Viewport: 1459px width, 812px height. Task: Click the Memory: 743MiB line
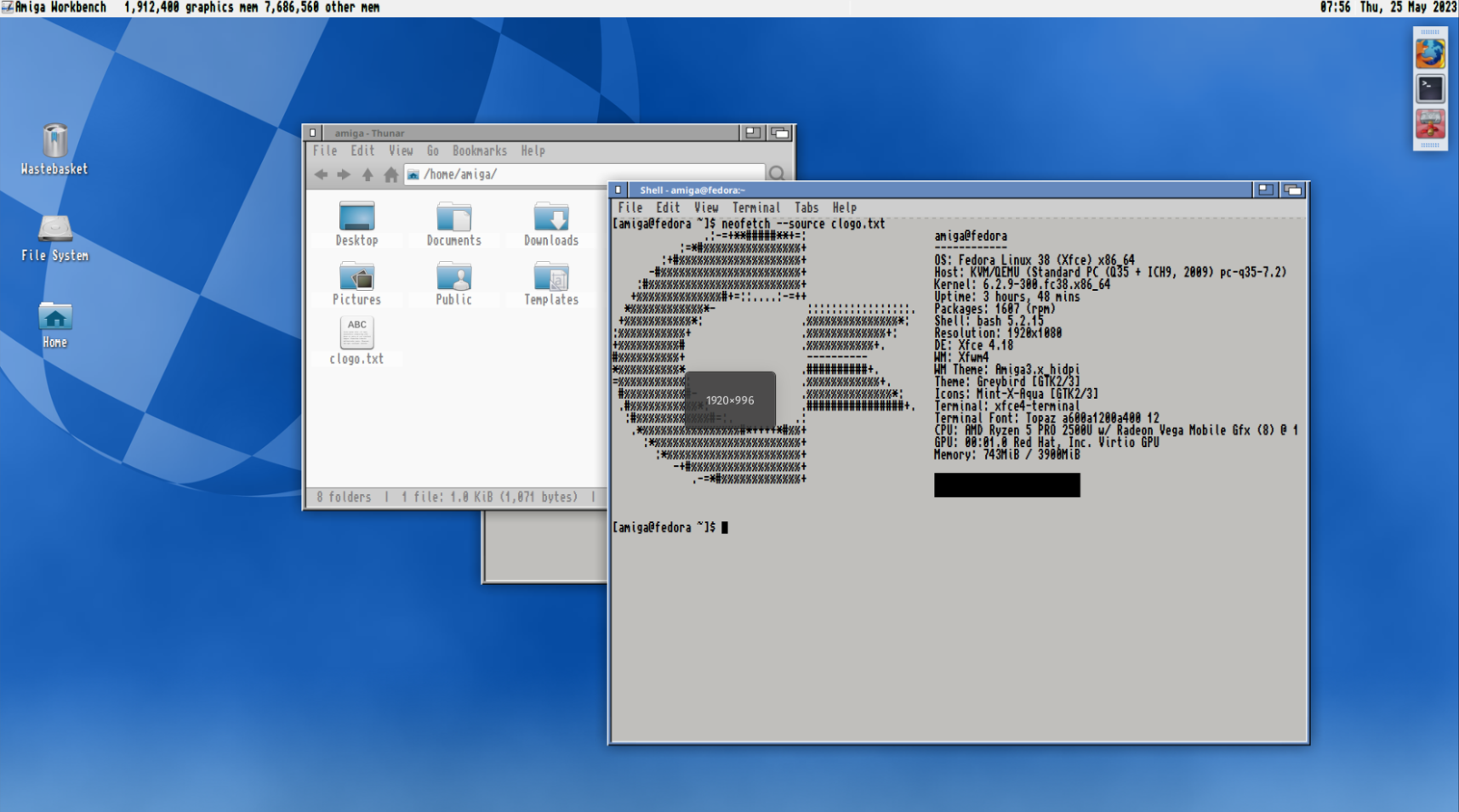[1007, 455]
